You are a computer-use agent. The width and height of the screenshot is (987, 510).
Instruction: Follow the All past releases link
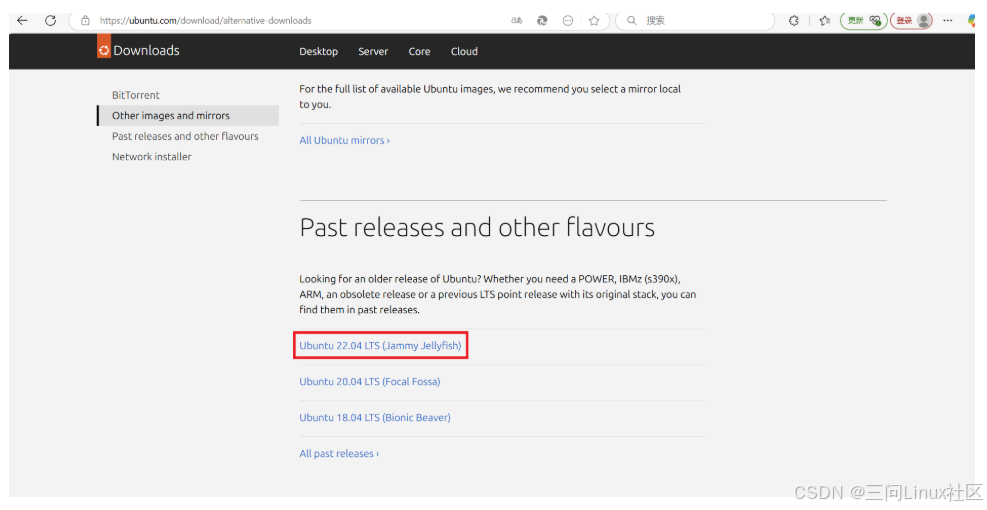(339, 453)
